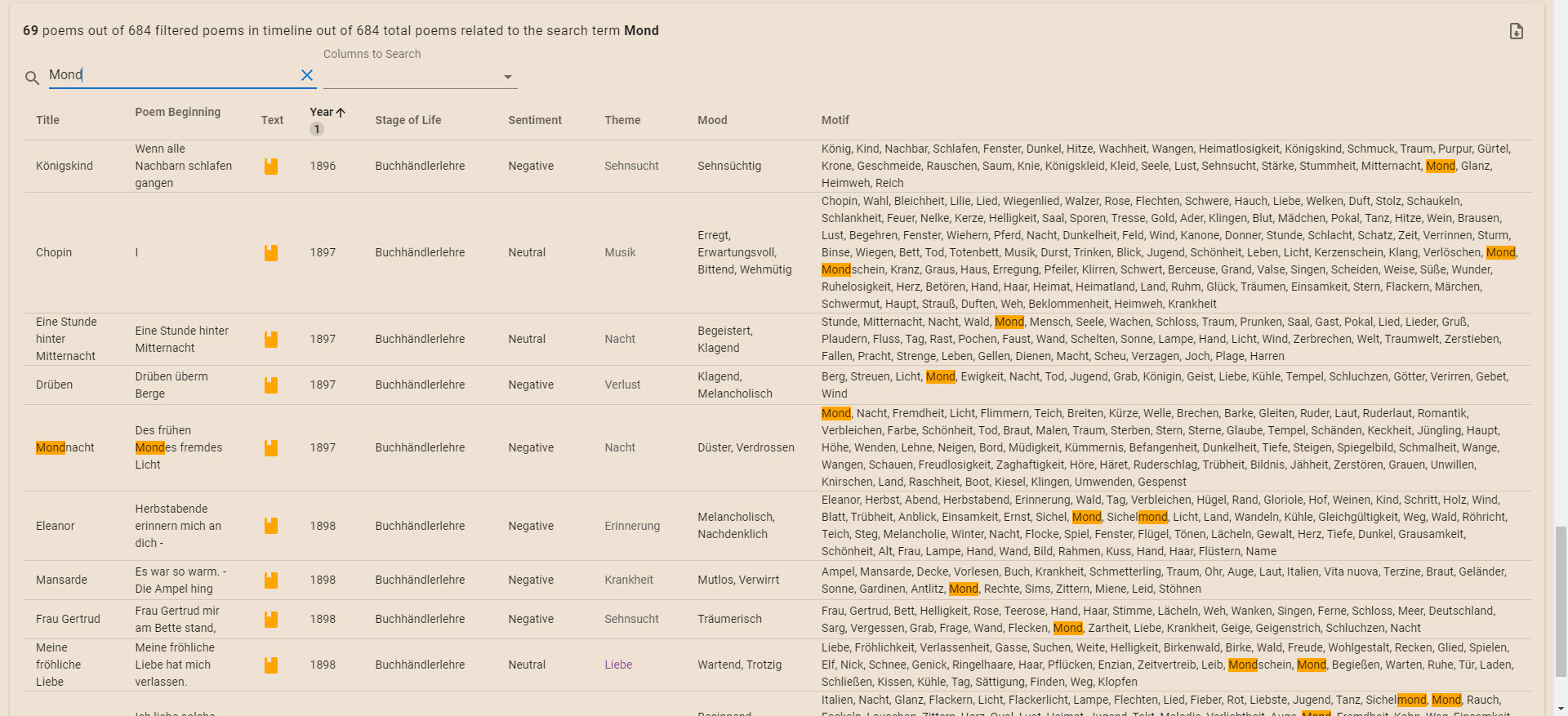1568x716 pixels.
Task: Sort by Mood column header
Action: 712,120
